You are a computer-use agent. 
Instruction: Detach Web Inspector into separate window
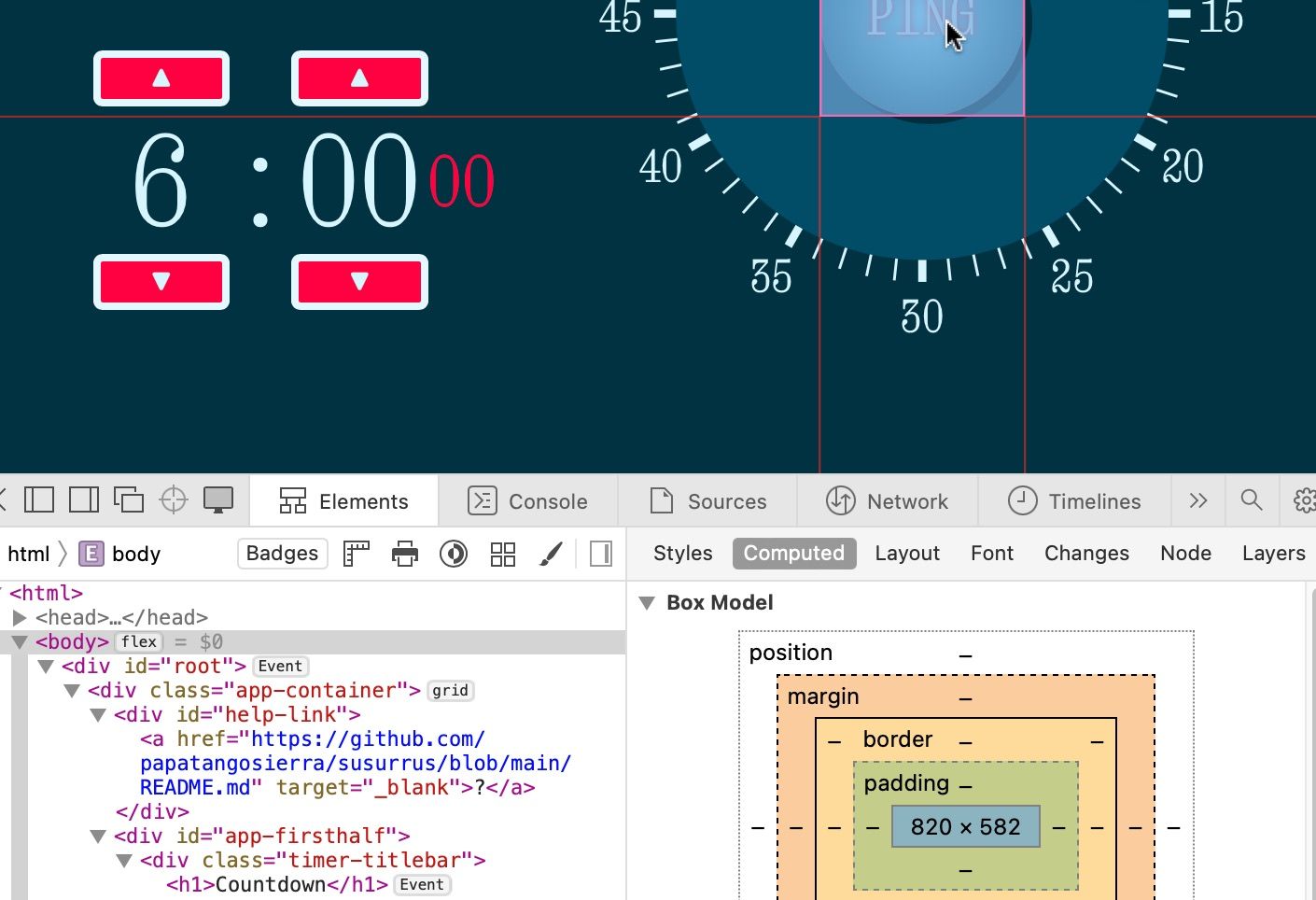click(129, 500)
